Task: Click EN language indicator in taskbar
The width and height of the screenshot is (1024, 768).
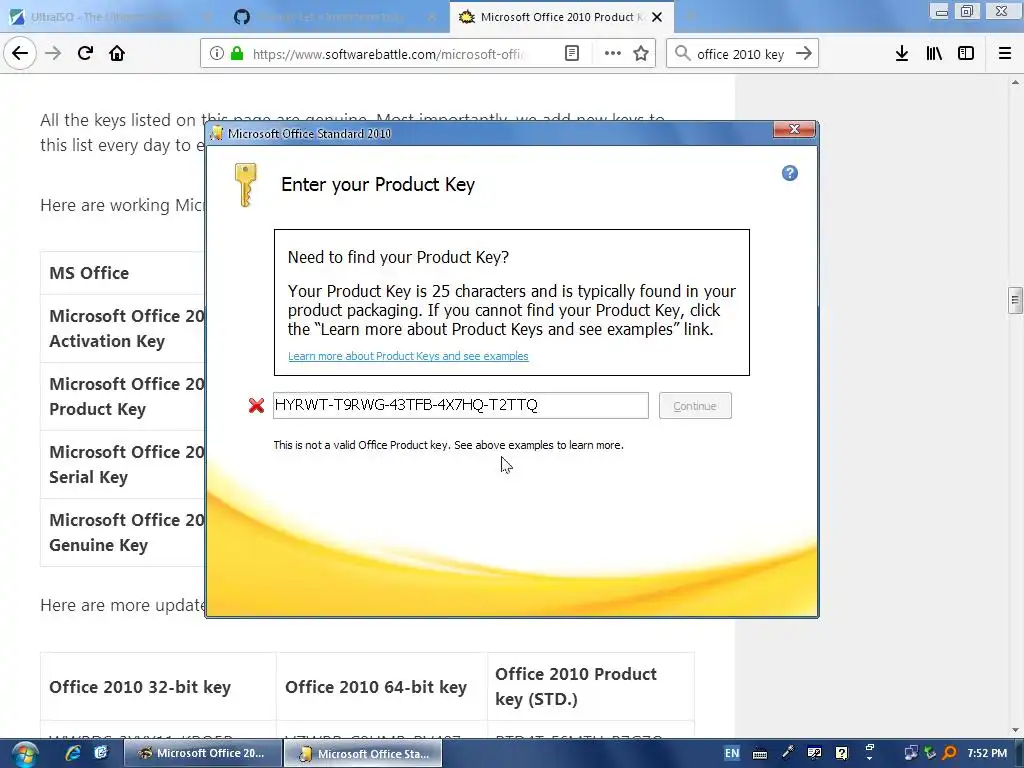Action: pyautogui.click(x=732, y=754)
